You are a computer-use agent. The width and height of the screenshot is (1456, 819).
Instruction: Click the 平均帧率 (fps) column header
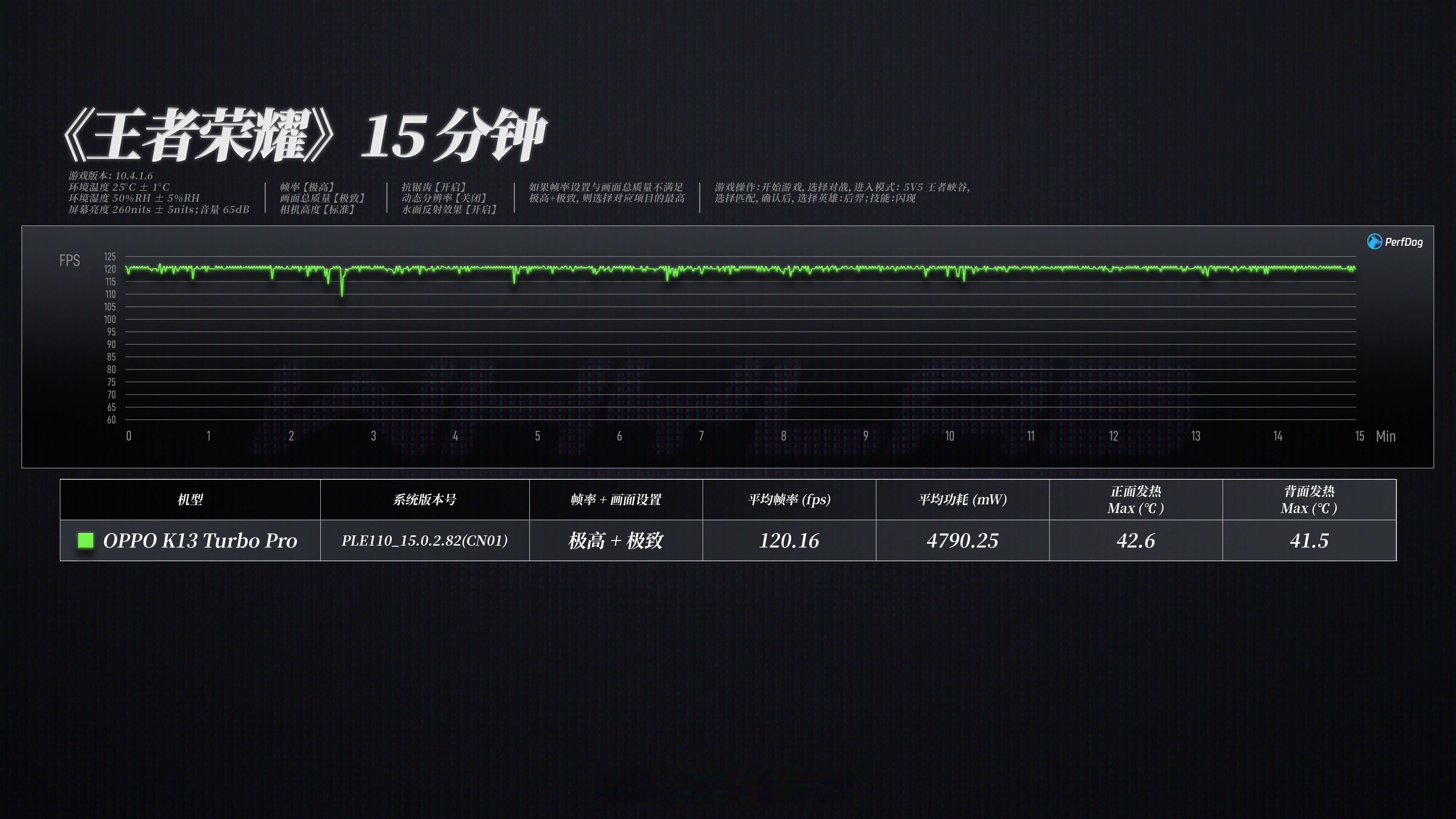click(x=789, y=500)
